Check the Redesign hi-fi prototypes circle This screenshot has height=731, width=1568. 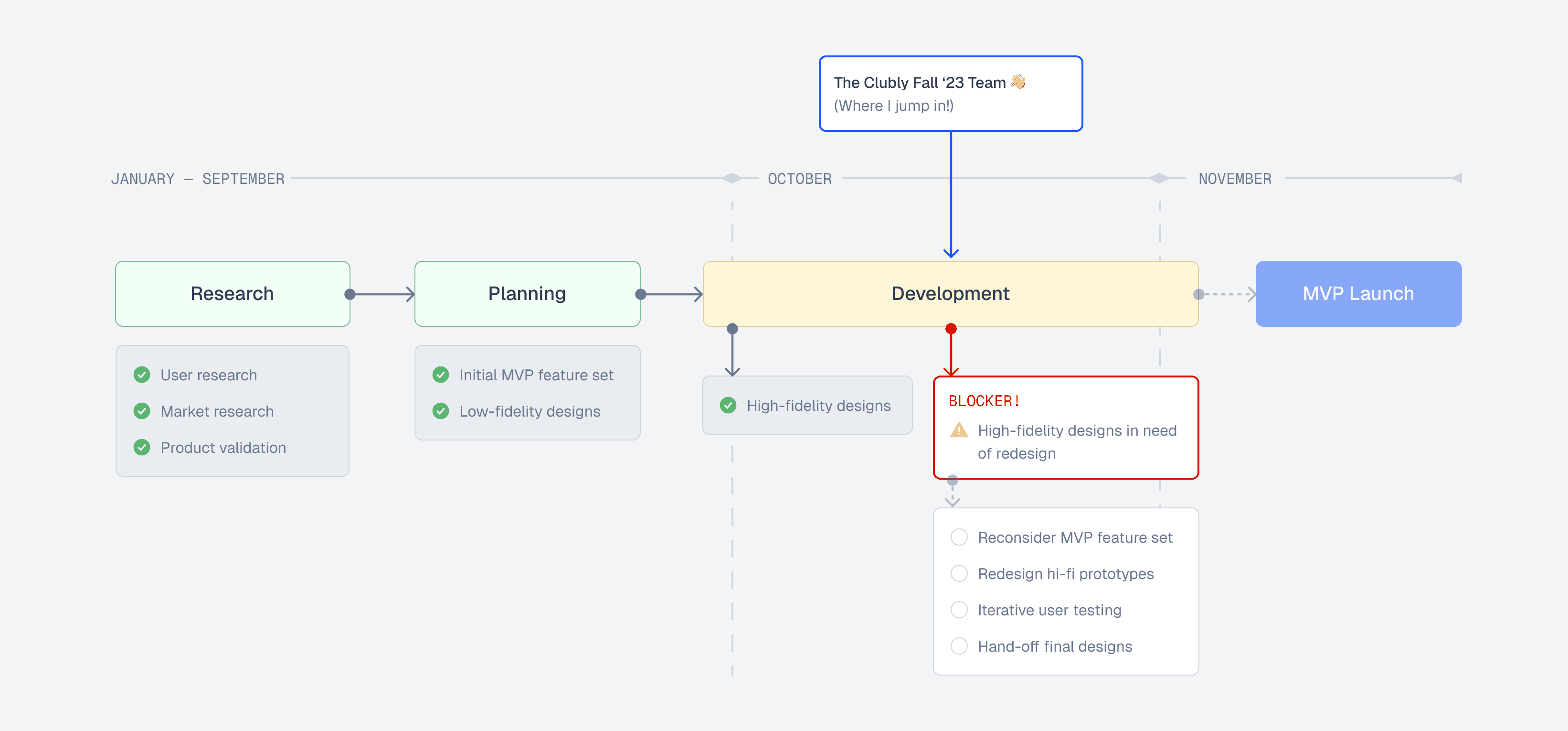[x=959, y=574]
